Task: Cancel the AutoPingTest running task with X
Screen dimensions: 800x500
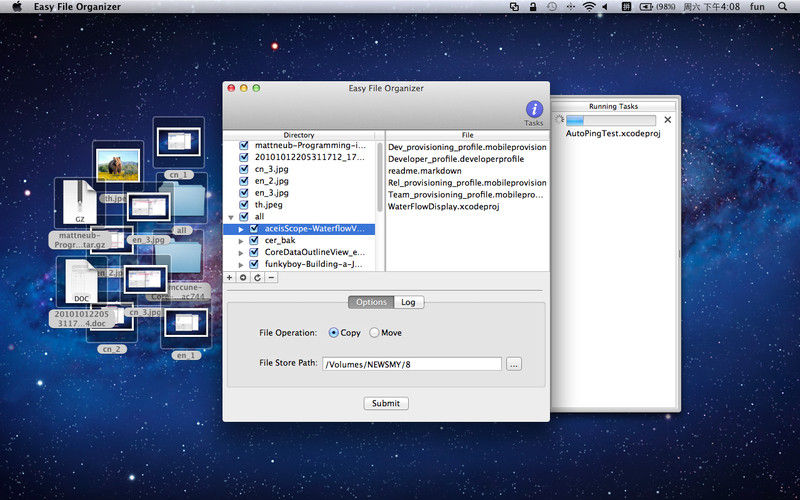Action: click(x=667, y=120)
